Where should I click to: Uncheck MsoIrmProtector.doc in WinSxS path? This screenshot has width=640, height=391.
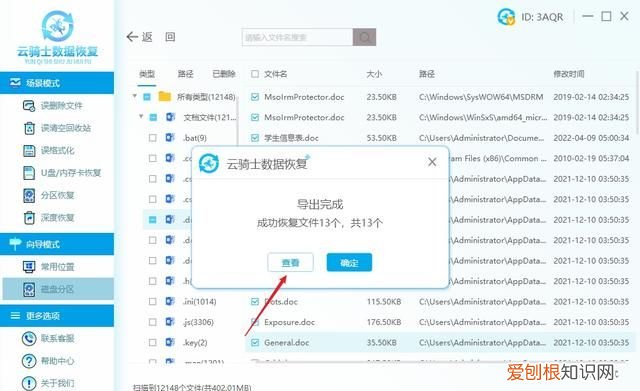tap(255, 117)
